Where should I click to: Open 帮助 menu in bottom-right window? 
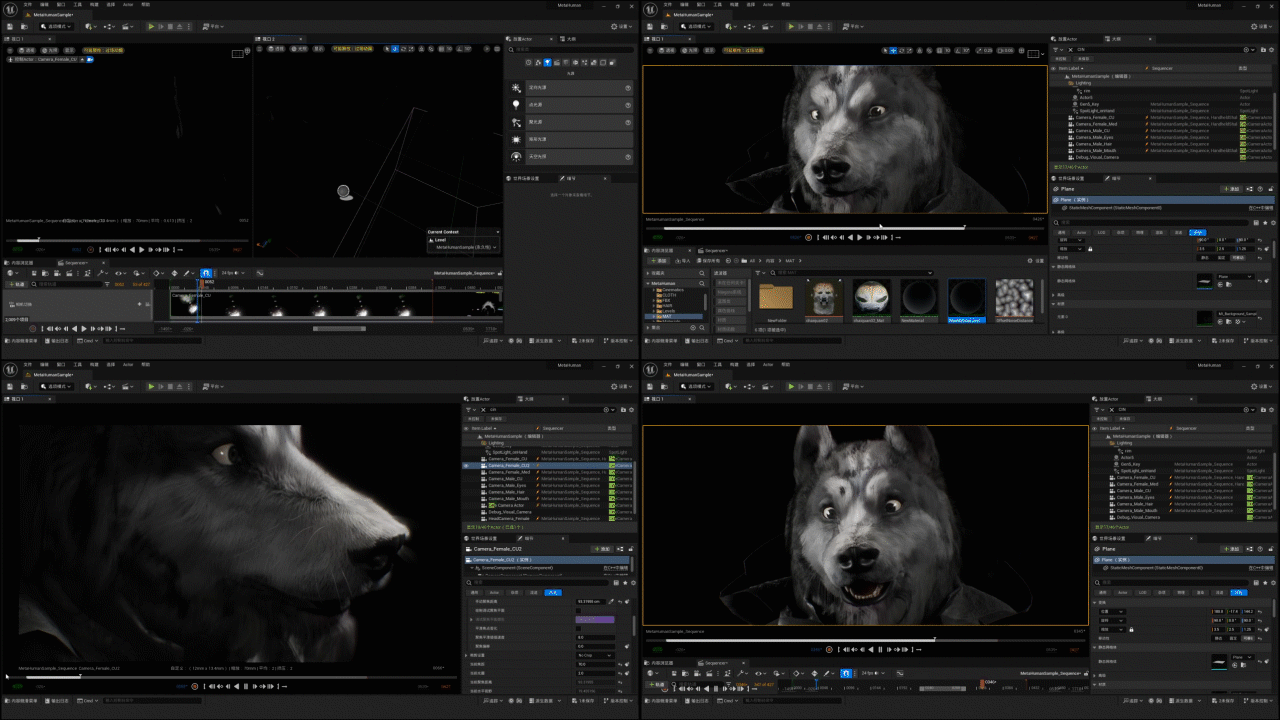tap(785, 365)
